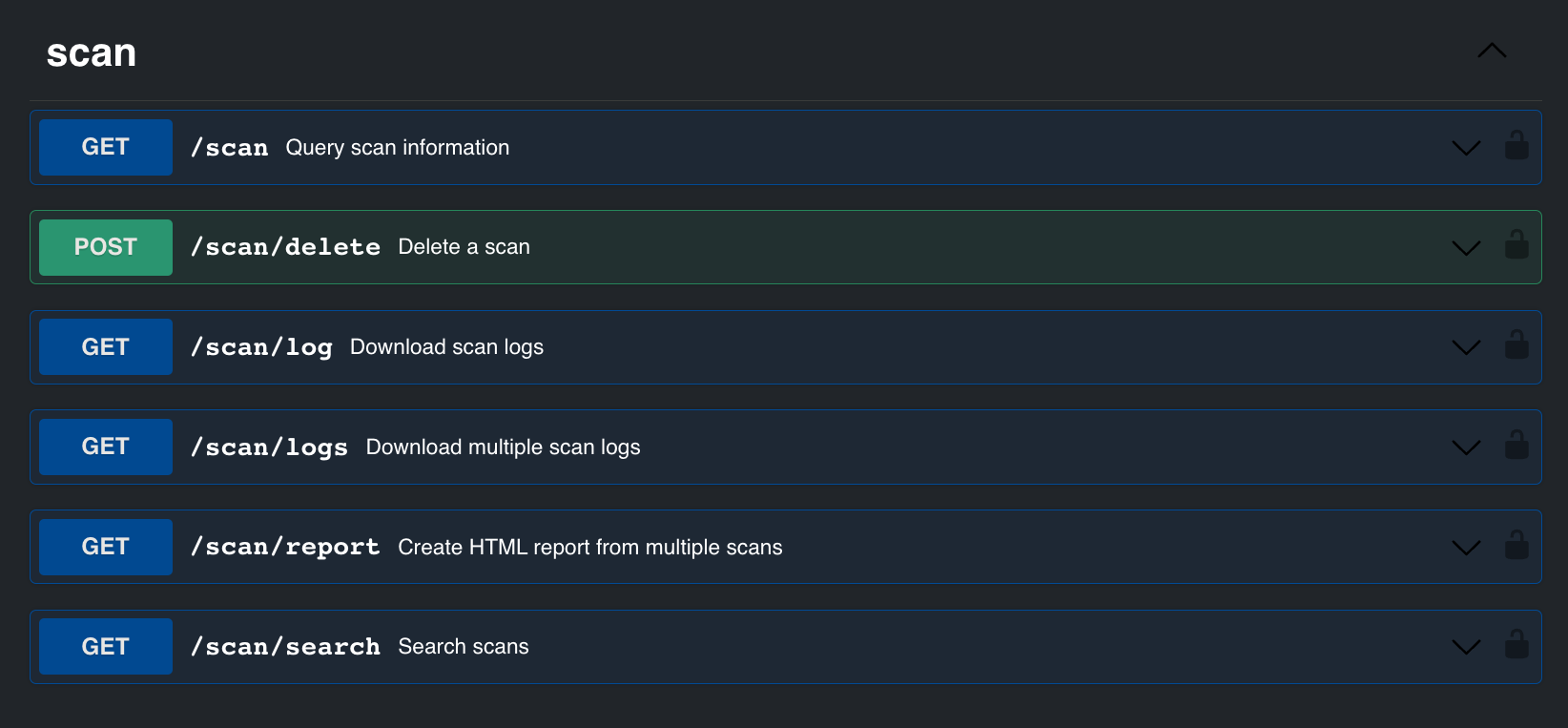
Task: Open the /scan/report path link
Action: point(285,547)
